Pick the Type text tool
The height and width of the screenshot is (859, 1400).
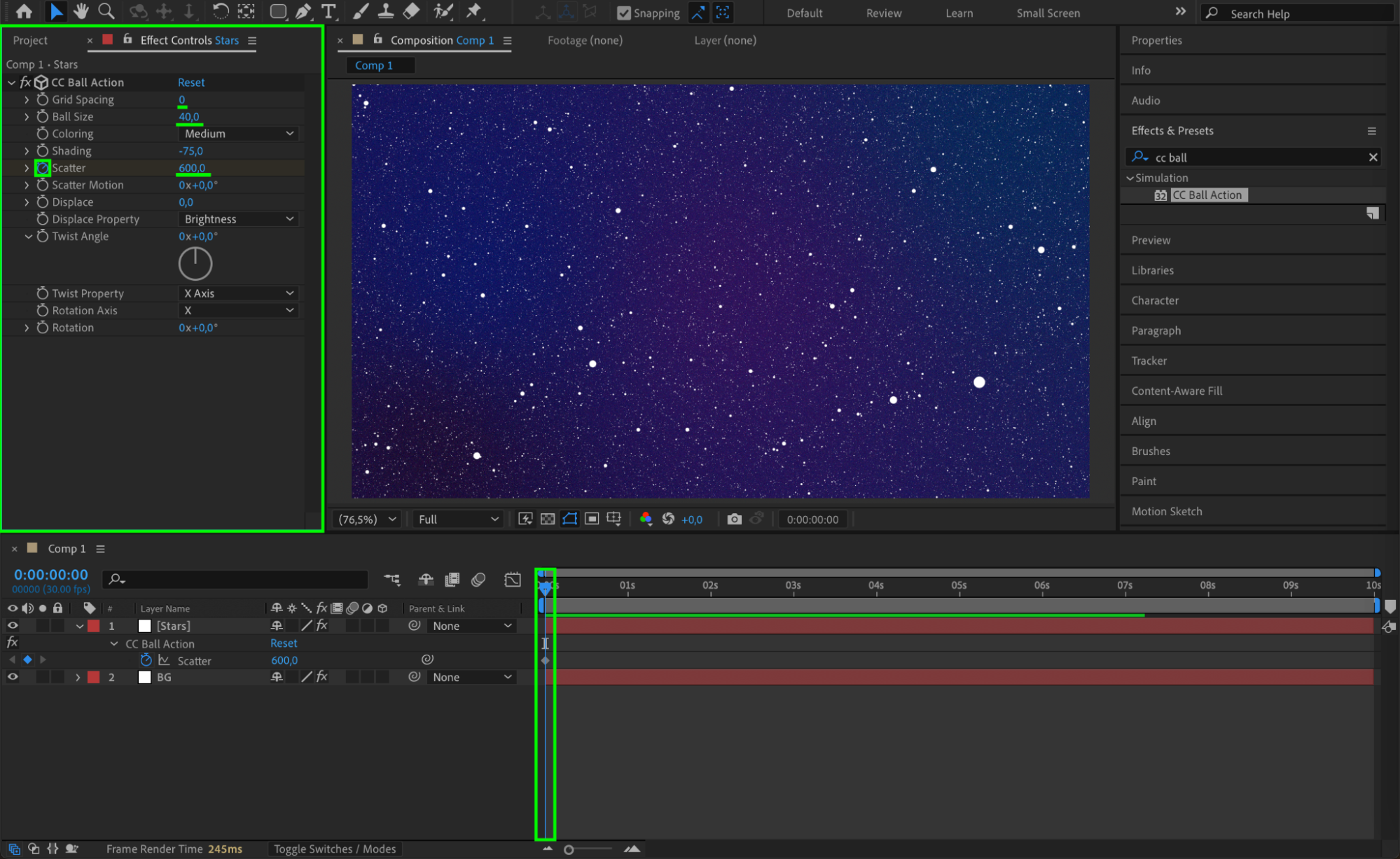(328, 11)
